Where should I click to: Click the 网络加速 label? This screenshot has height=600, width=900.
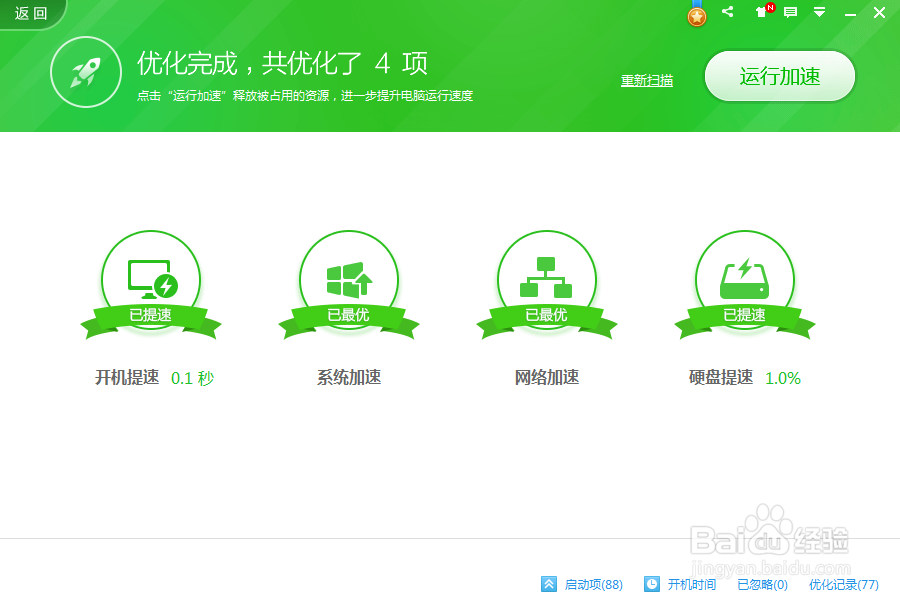pos(546,377)
